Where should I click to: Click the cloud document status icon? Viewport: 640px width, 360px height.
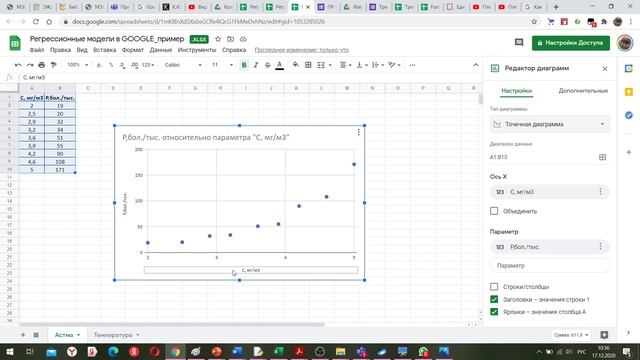243,39
